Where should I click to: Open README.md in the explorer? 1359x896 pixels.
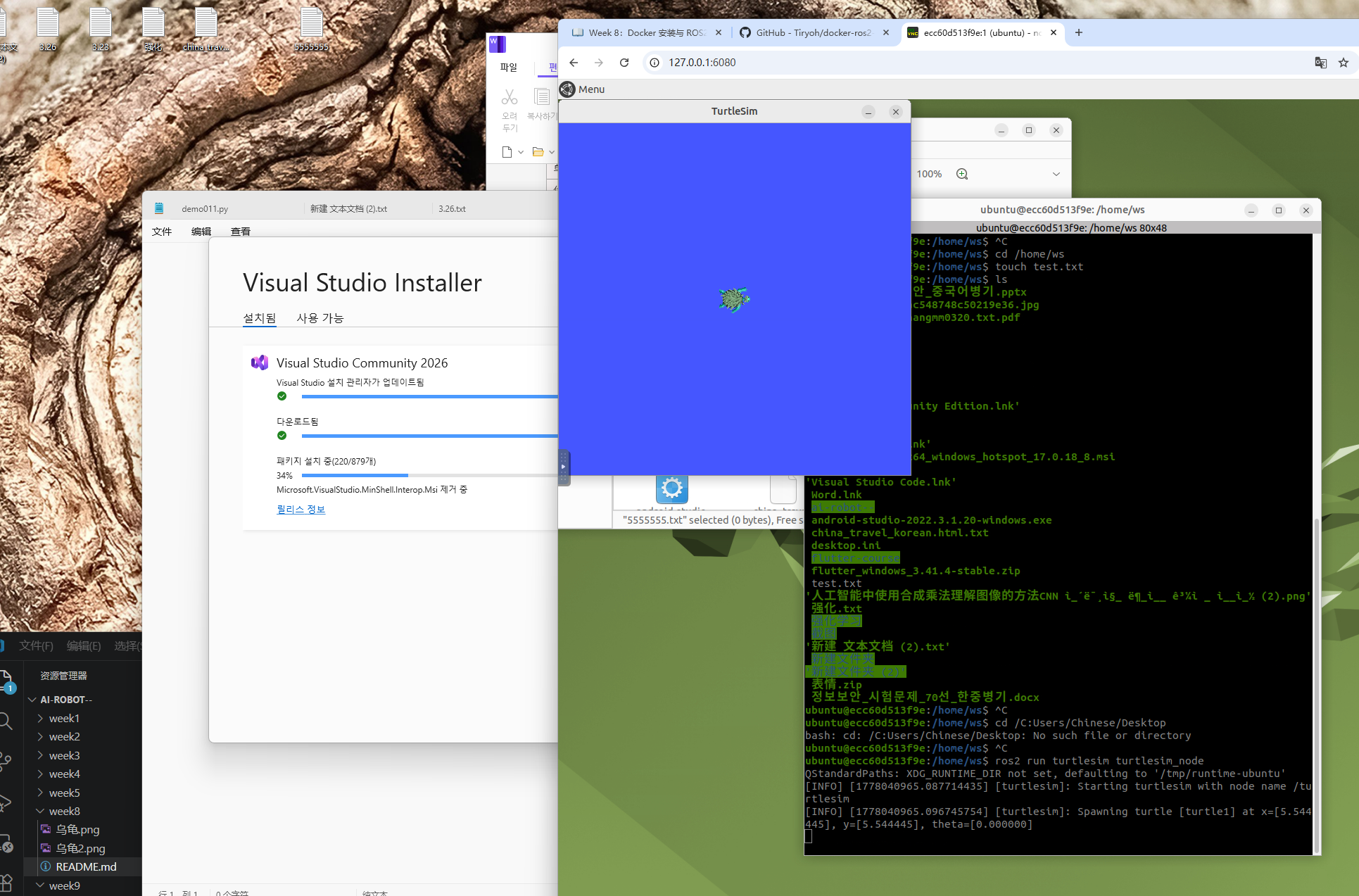pyautogui.click(x=86, y=867)
